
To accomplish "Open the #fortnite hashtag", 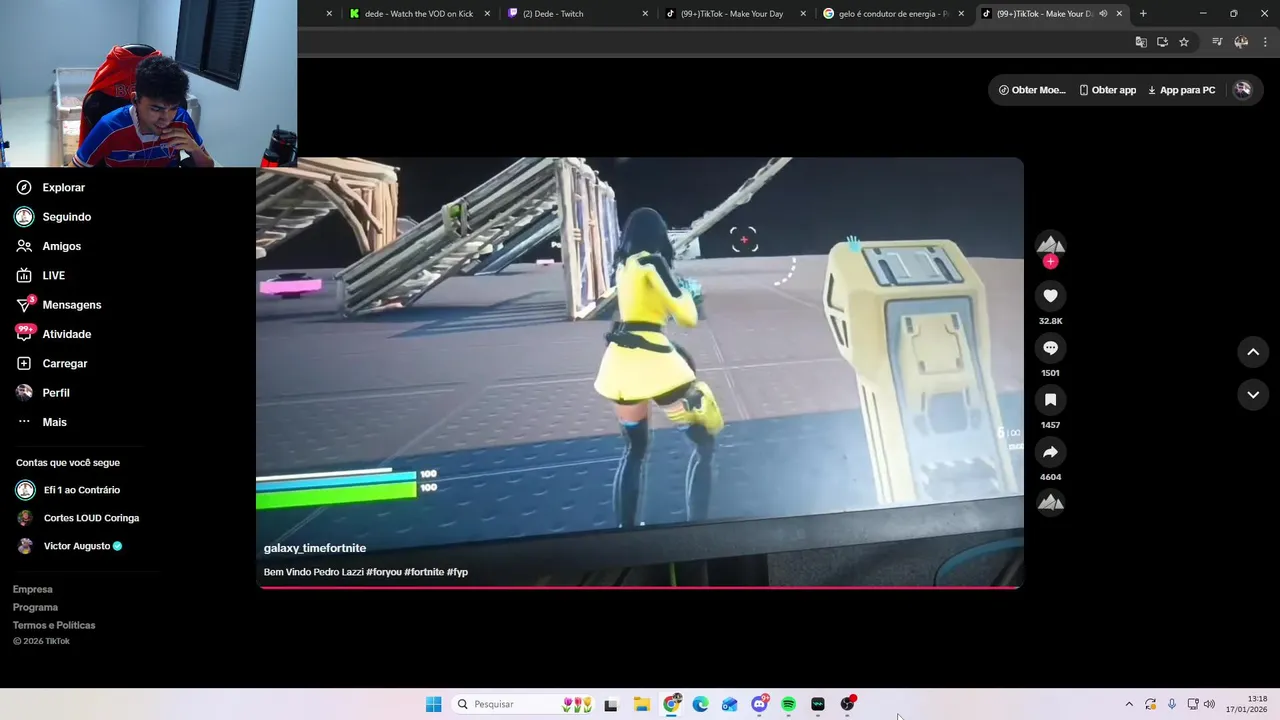I will coord(425,572).
